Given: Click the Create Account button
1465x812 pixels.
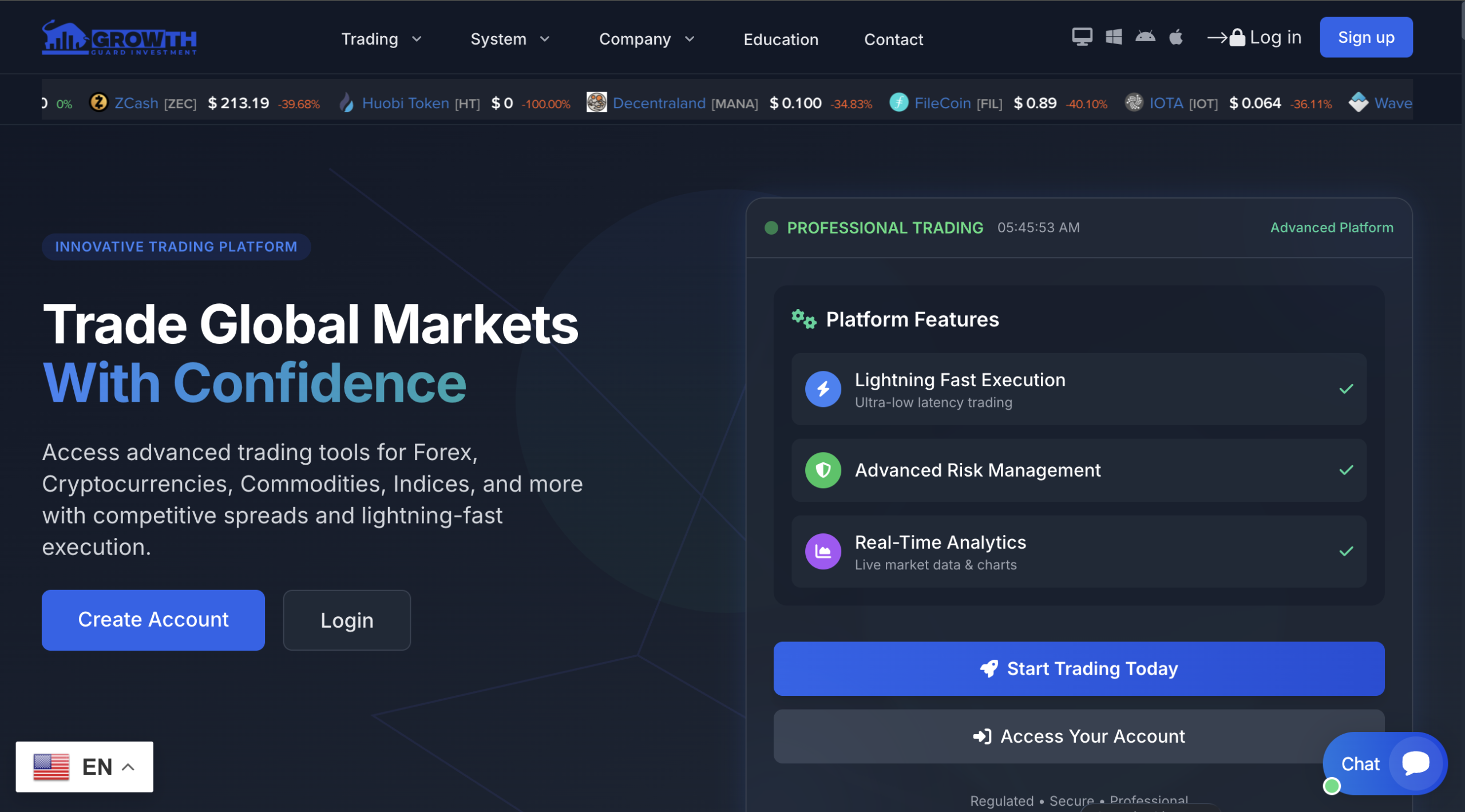Looking at the screenshot, I should tap(153, 620).
